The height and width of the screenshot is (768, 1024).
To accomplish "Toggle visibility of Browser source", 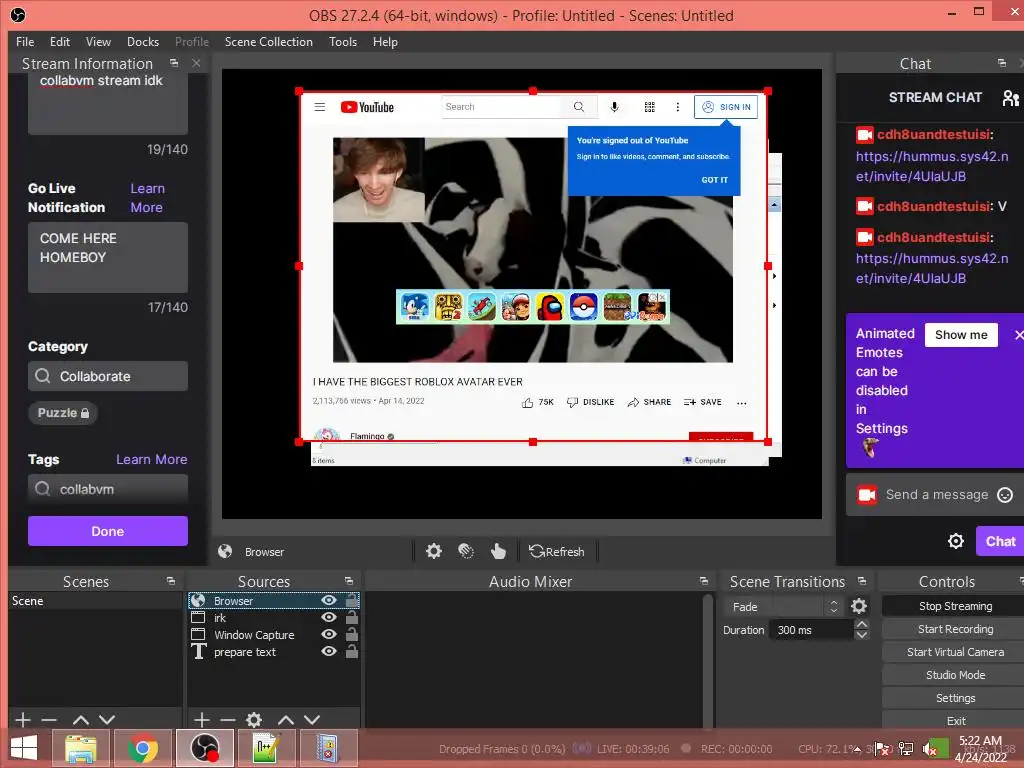I will tap(329, 600).
